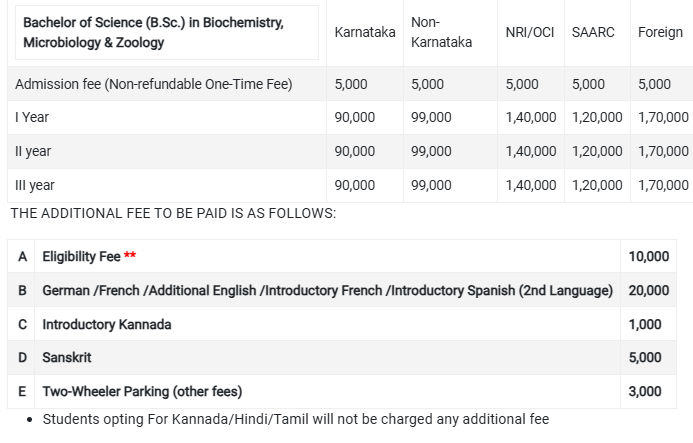Select the Karnataka column header
The height and width of the screenshot is (443, 693).
pyautogui.click(x=365, y=32)
